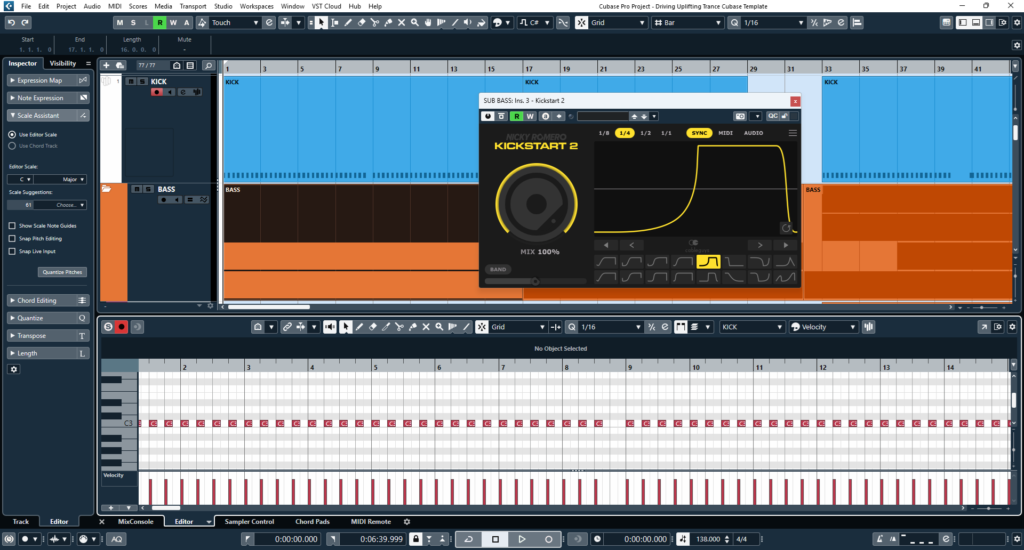Click the Inspector settings gear icon

14,369
